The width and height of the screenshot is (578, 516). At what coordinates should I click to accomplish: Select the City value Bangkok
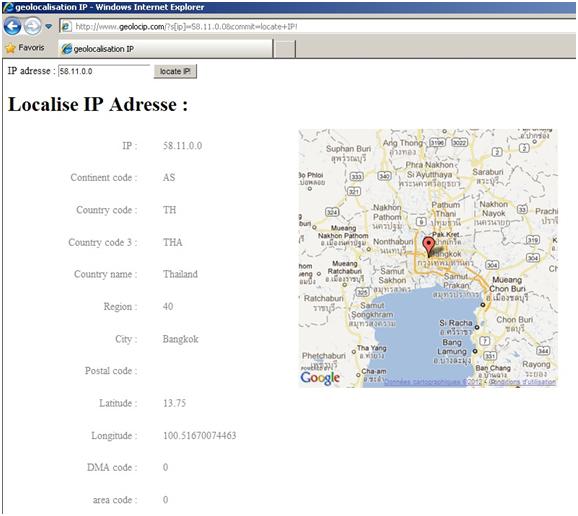click(x=181, y=339)
